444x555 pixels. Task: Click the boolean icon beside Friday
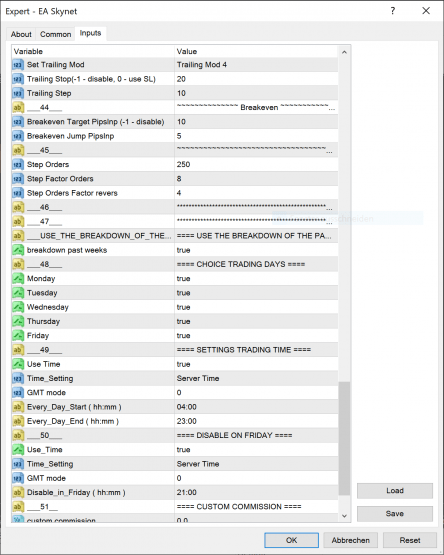point(18,336)
